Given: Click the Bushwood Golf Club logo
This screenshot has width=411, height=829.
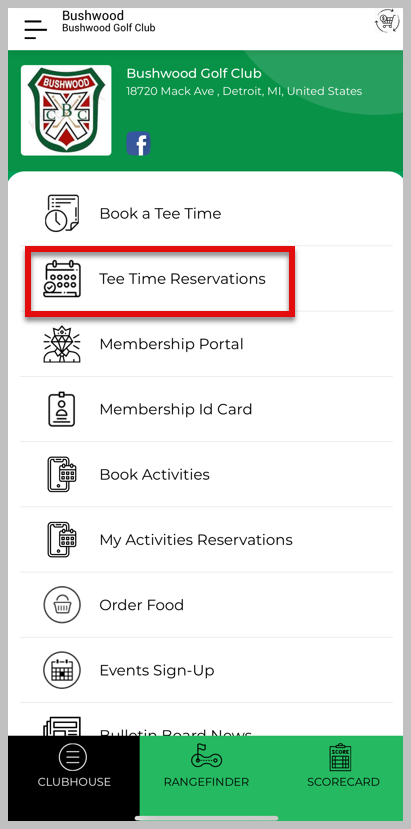Looking at the screenshot, I should (66, 110).
